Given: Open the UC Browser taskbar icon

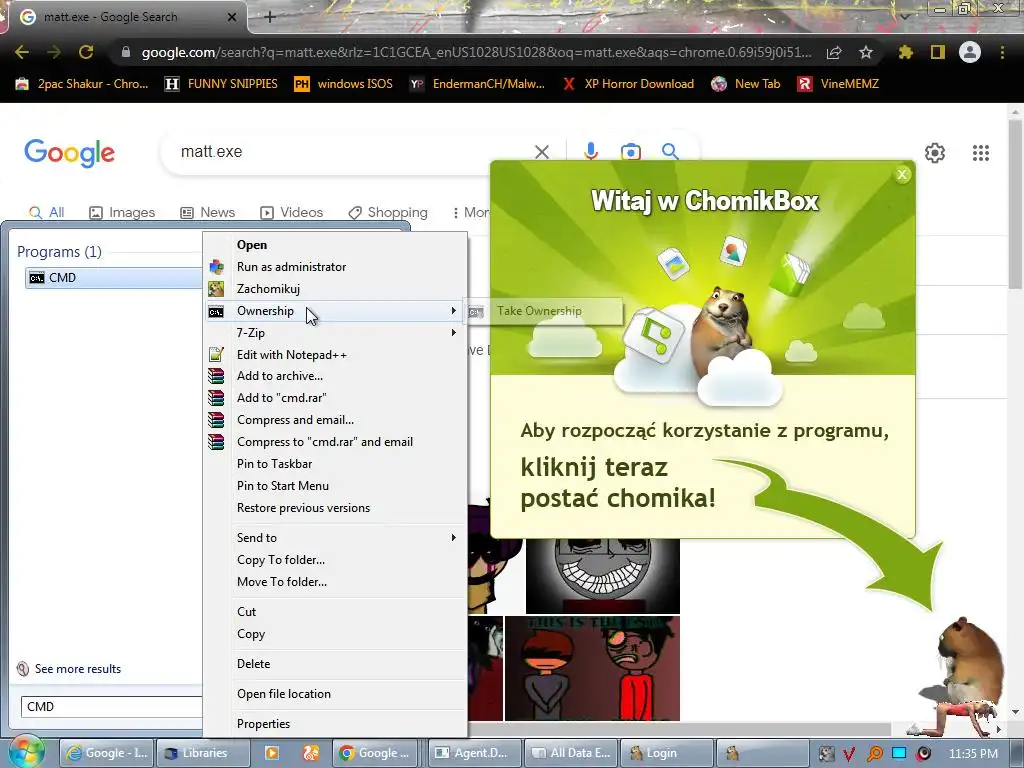Looking at the screenshot, I should (x=310, y=753).
